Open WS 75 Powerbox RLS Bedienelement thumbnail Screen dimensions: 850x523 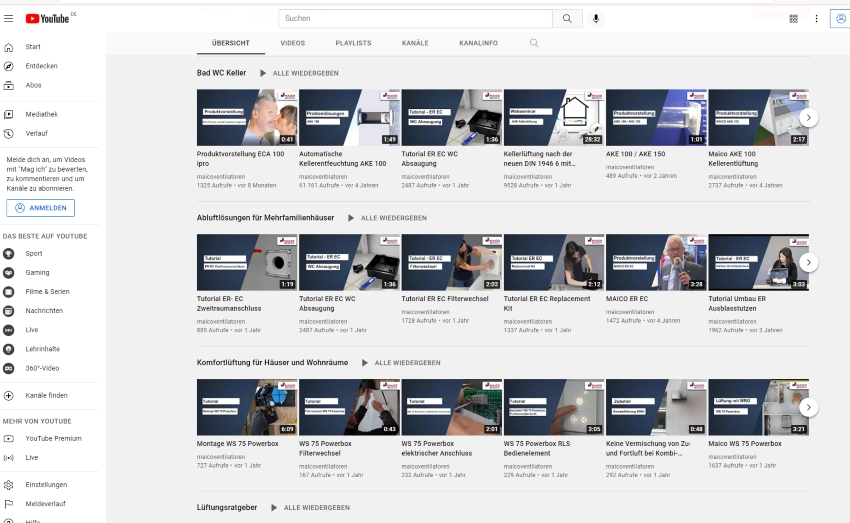[553, 407]
